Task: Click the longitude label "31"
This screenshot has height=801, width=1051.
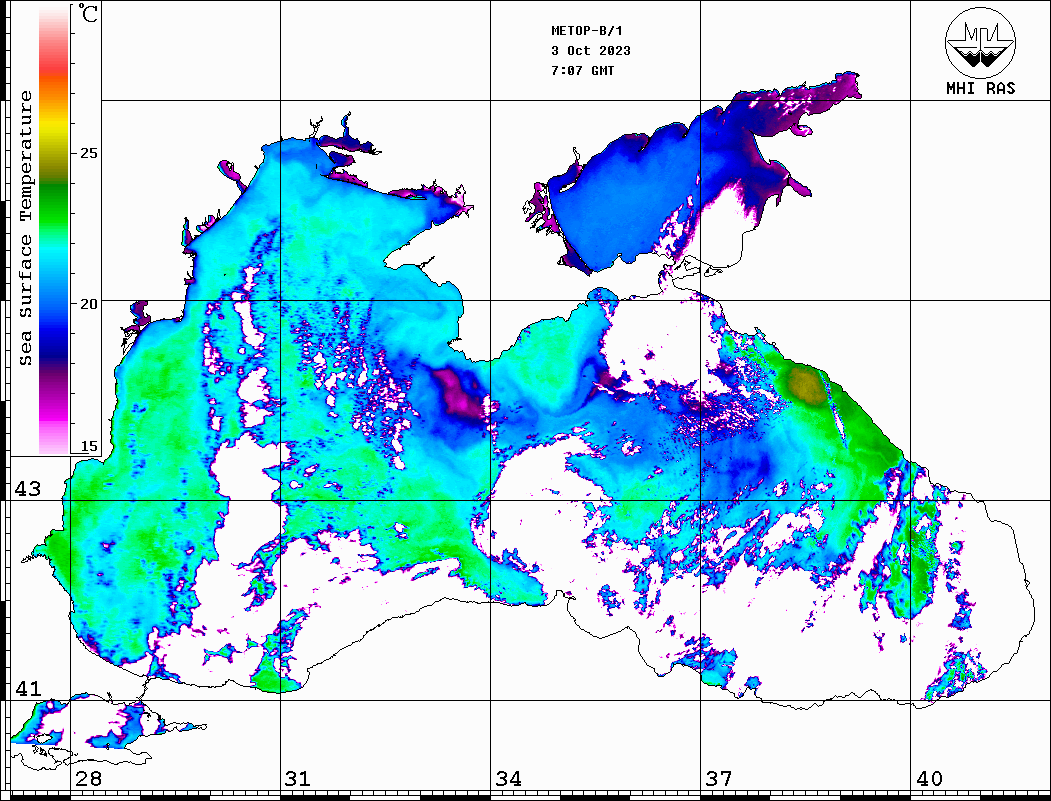Action: point(298,778)
